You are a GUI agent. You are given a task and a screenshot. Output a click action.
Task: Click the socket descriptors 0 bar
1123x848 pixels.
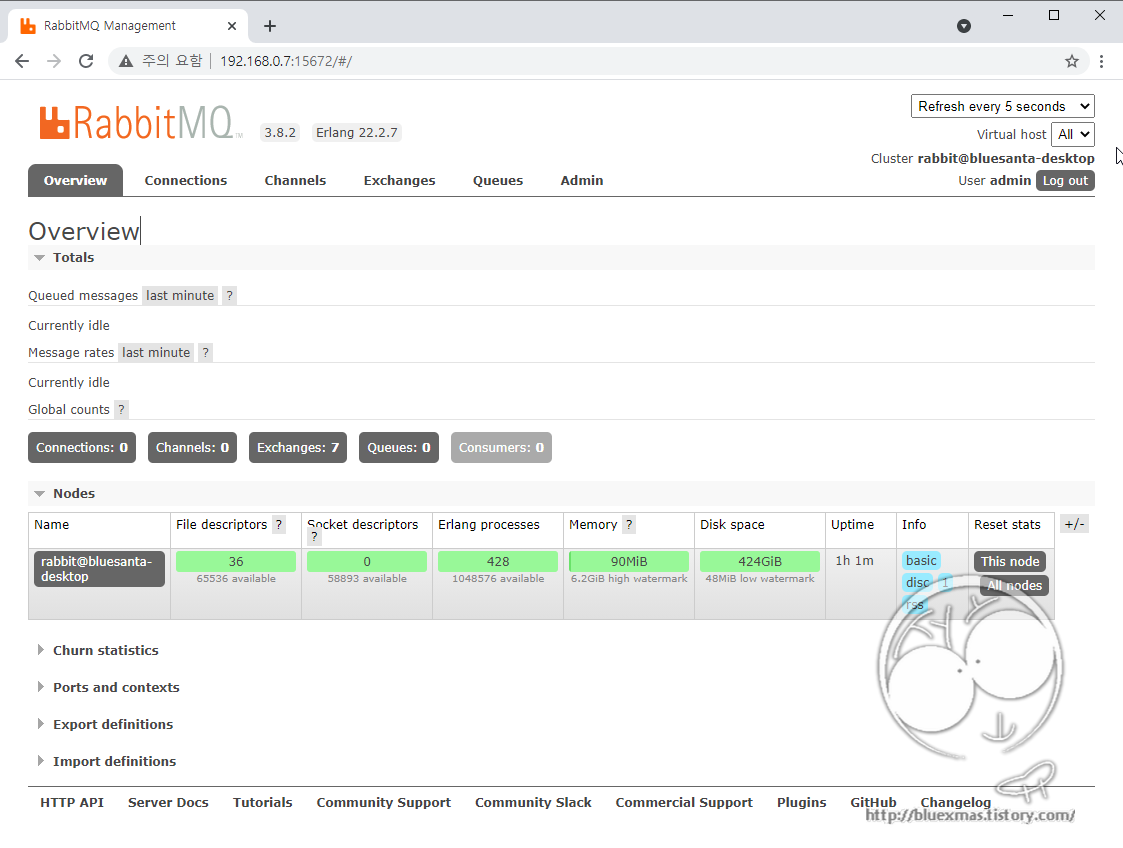[x=367, y=562]
